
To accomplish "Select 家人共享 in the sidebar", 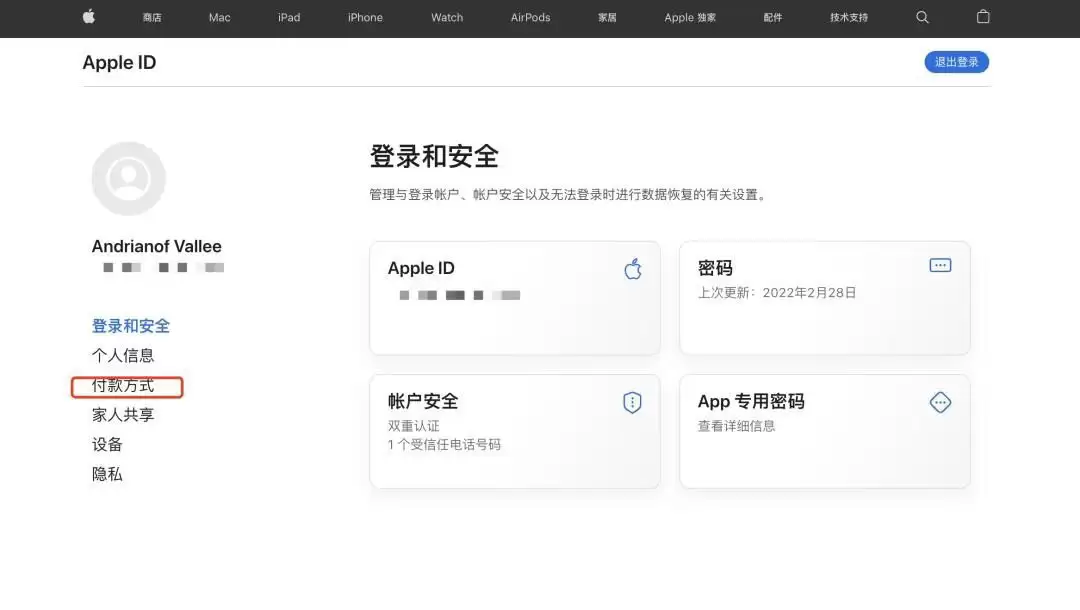I will click(122, 414).
